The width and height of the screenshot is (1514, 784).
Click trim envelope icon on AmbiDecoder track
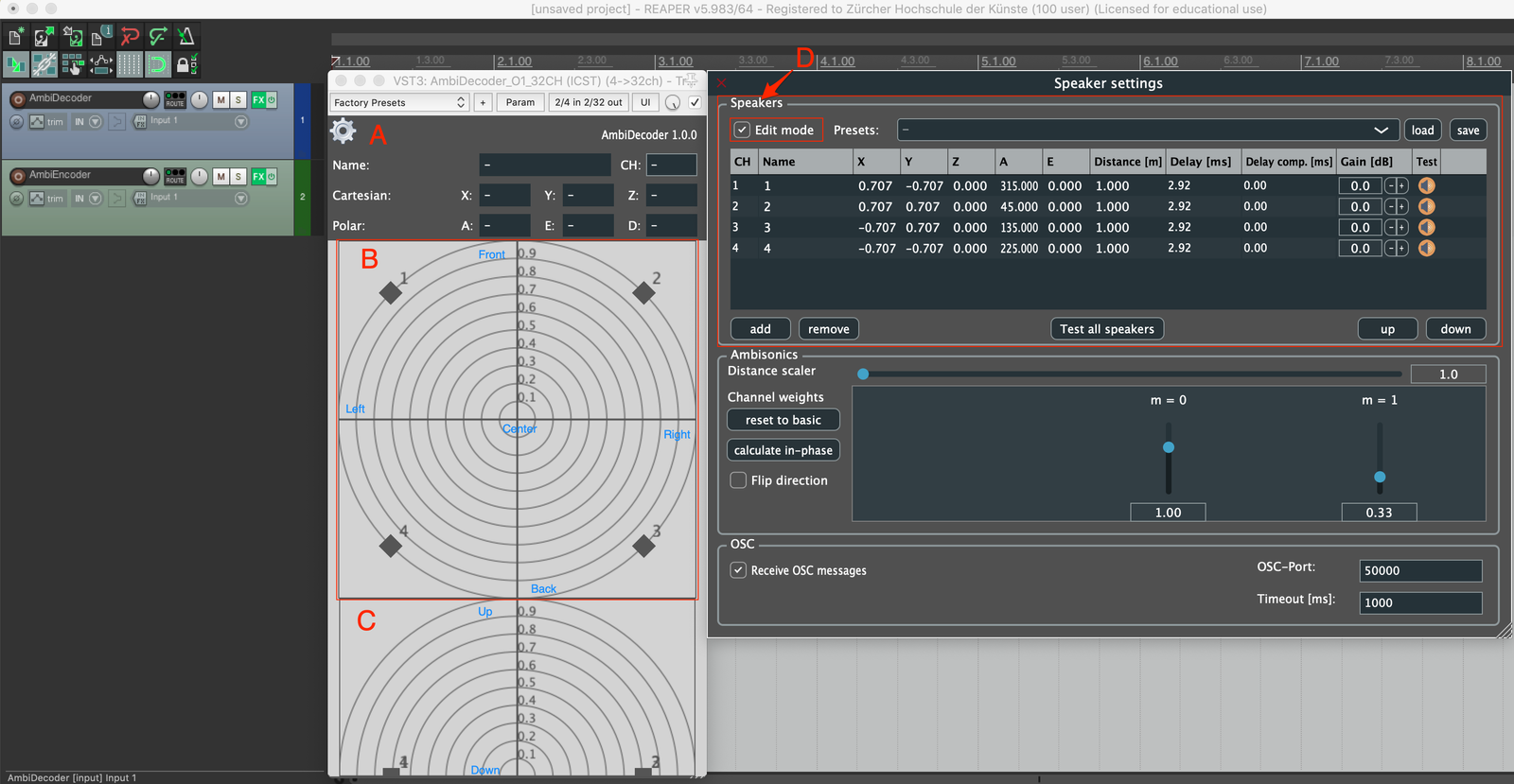pos(37,122)
